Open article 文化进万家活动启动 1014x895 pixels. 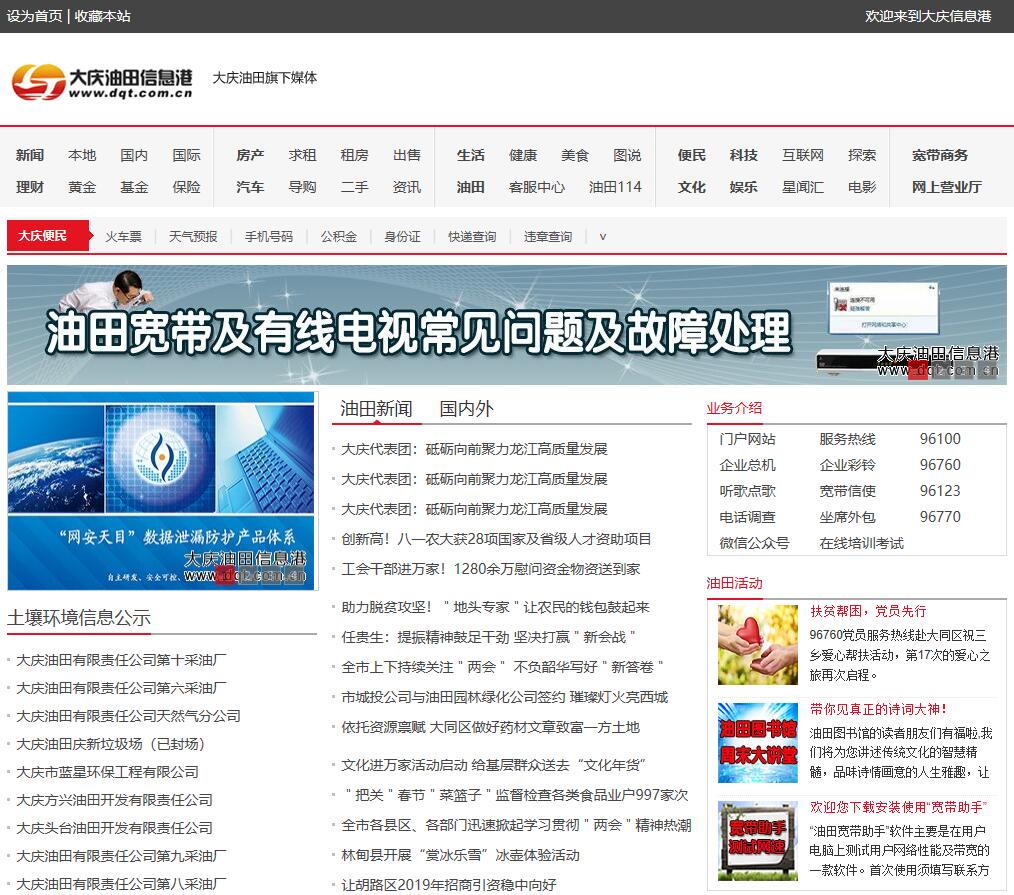click(x=493, y=765)
